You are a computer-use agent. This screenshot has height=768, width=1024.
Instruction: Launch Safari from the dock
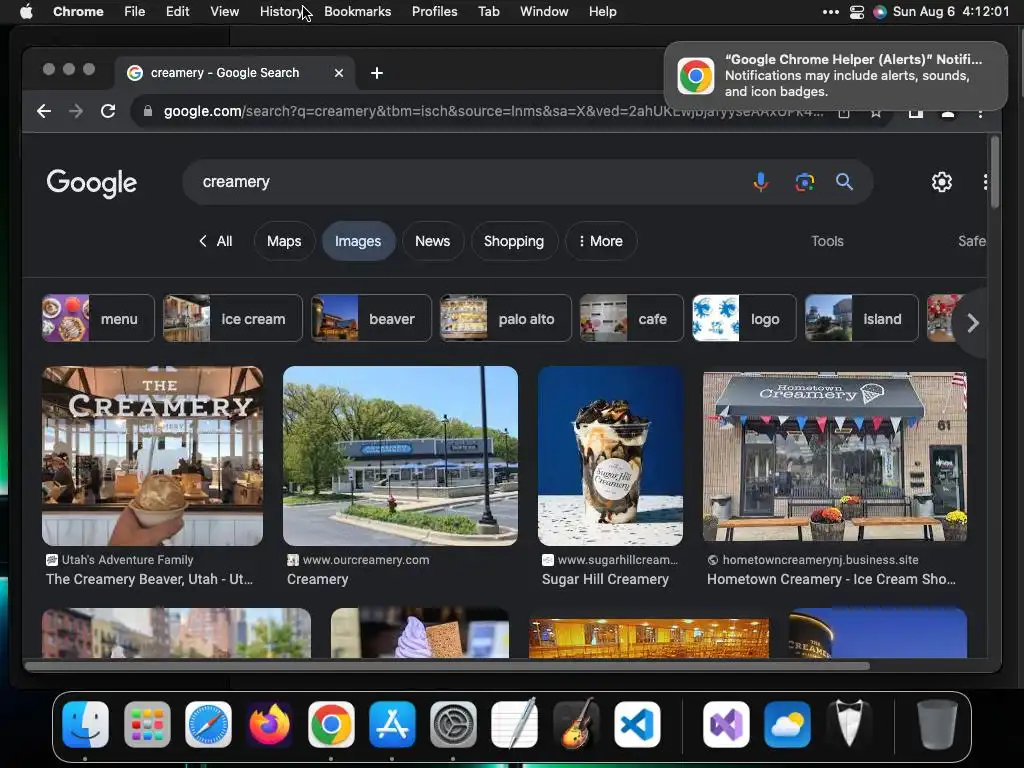[x=208, y=724]
